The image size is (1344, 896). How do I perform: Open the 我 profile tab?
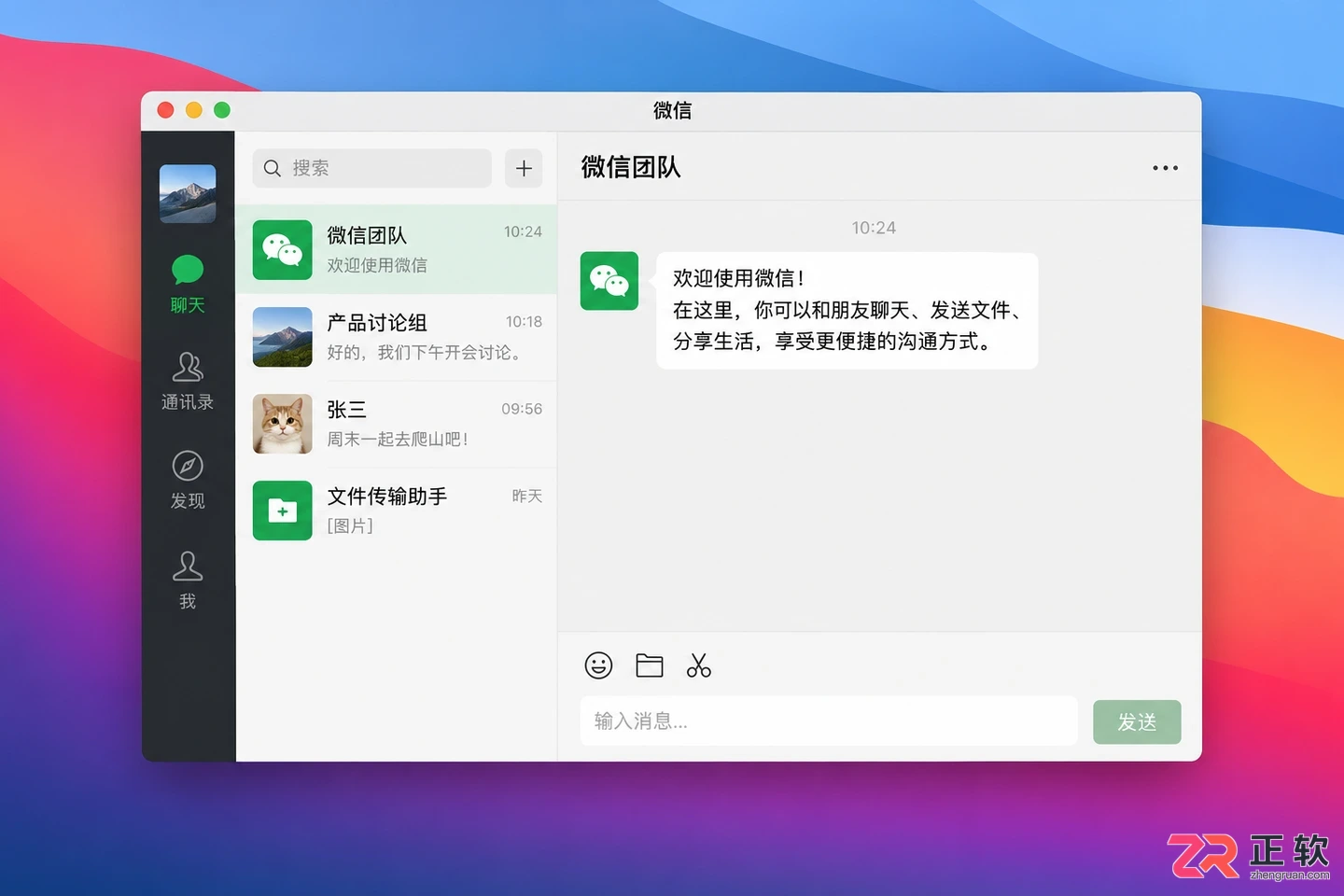pos(188,581)
